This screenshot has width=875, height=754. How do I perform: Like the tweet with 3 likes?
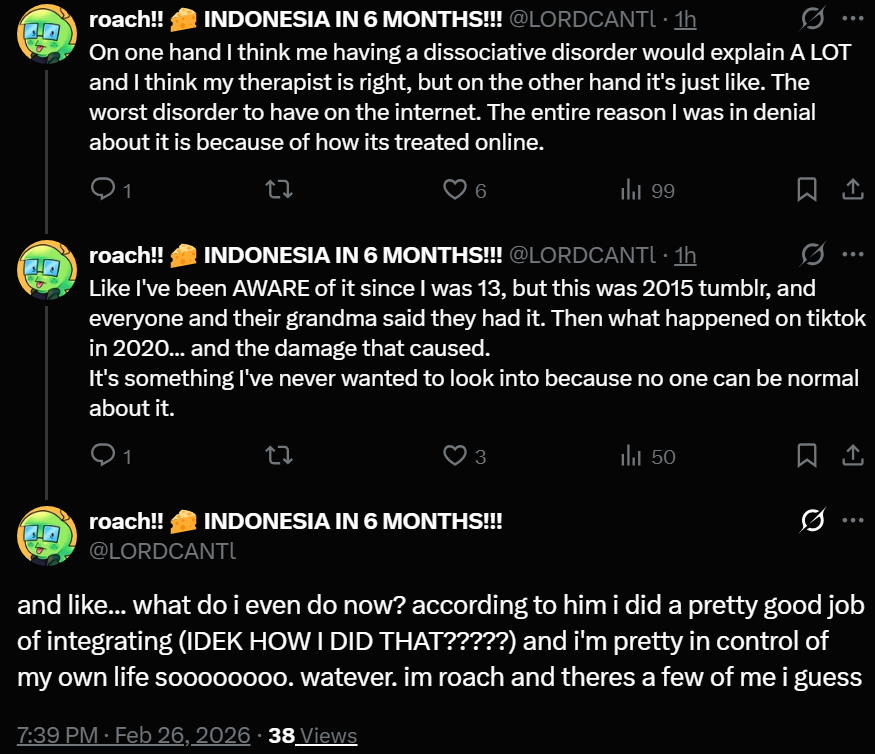click(455, 456)
